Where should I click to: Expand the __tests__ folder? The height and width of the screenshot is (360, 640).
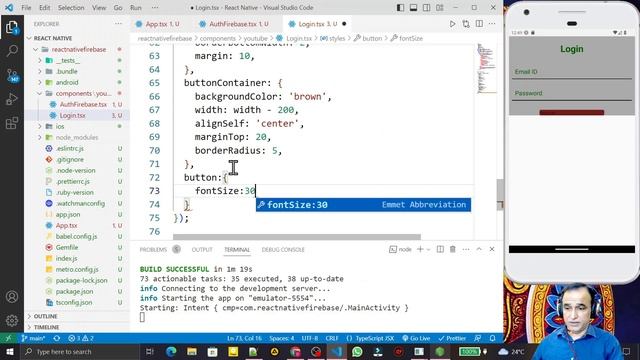coord(78,60)
